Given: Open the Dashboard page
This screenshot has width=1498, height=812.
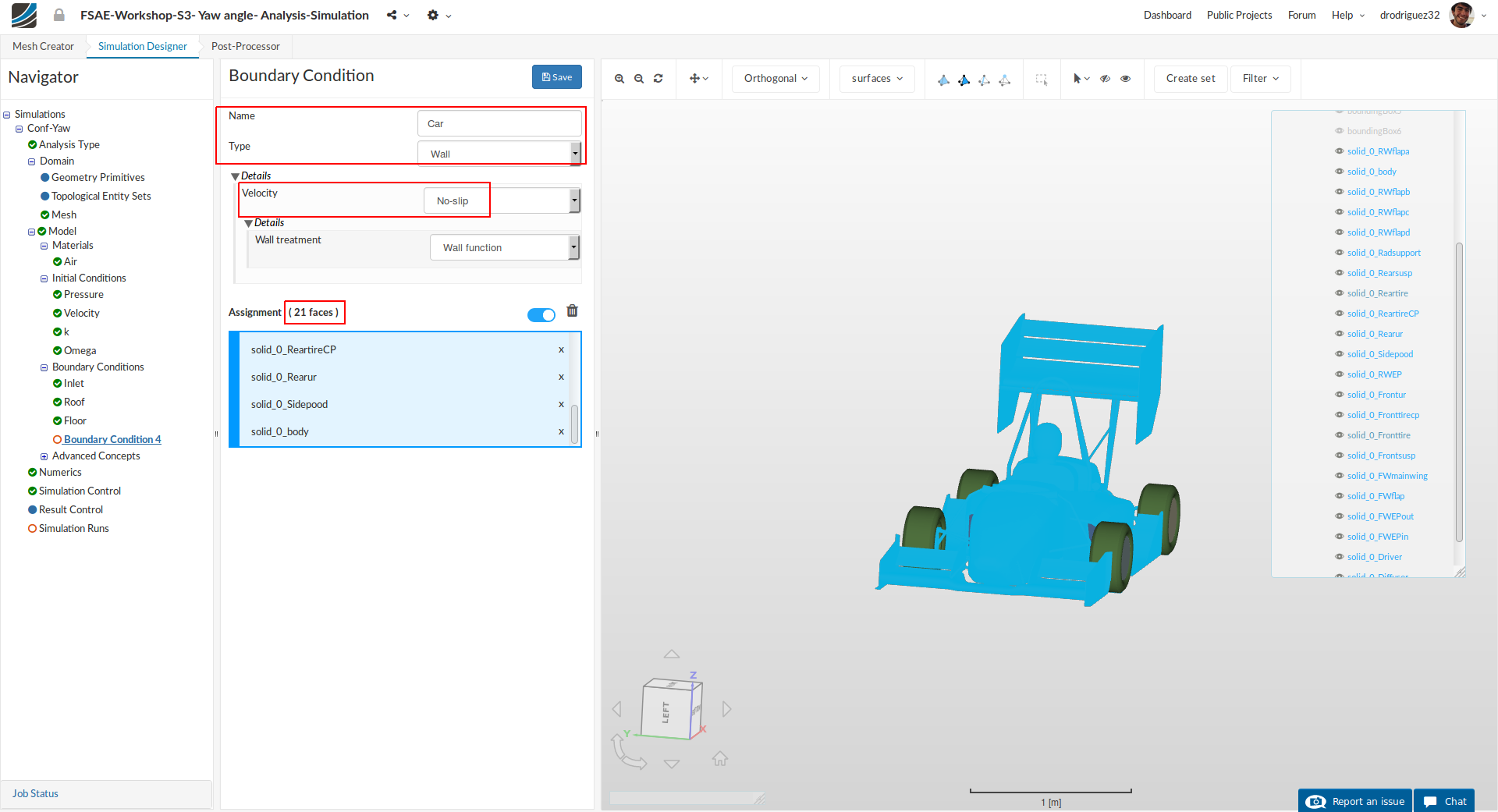Looking at the screenshot, I should [x=1167, y=15].
